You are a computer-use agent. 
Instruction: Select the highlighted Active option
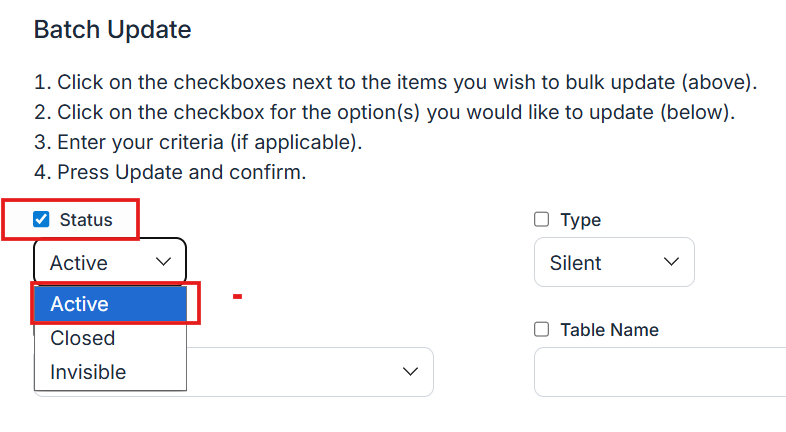pos(110,304)
